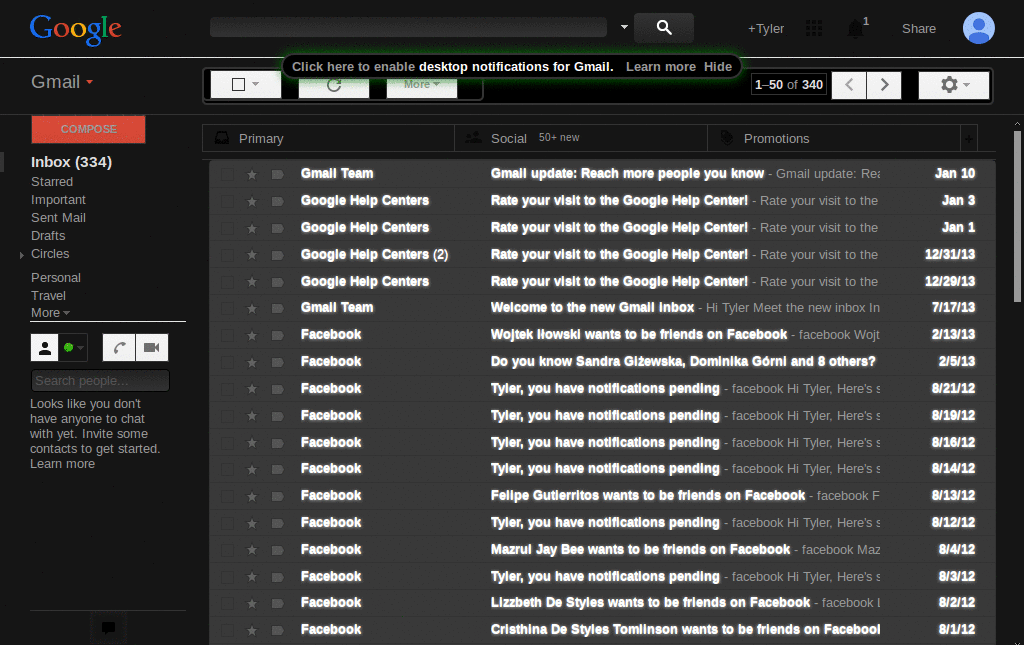This screenshot has height=645, width=1024.
Task: Mark the 2/5/13 Facebook email important
Action: 277,362
